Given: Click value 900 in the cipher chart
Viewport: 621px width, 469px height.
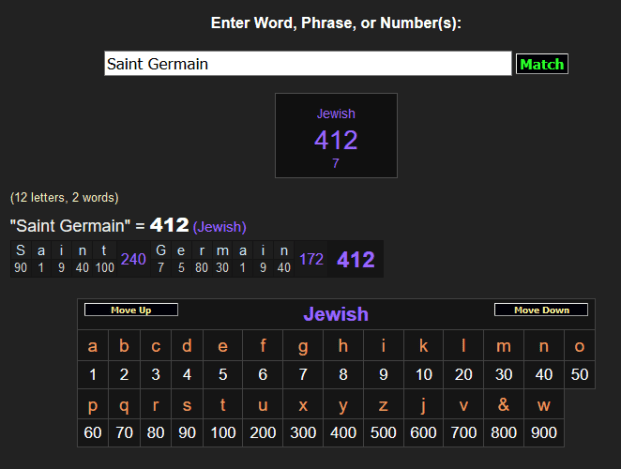Looking at the screenshot, I should coord(543,433).
